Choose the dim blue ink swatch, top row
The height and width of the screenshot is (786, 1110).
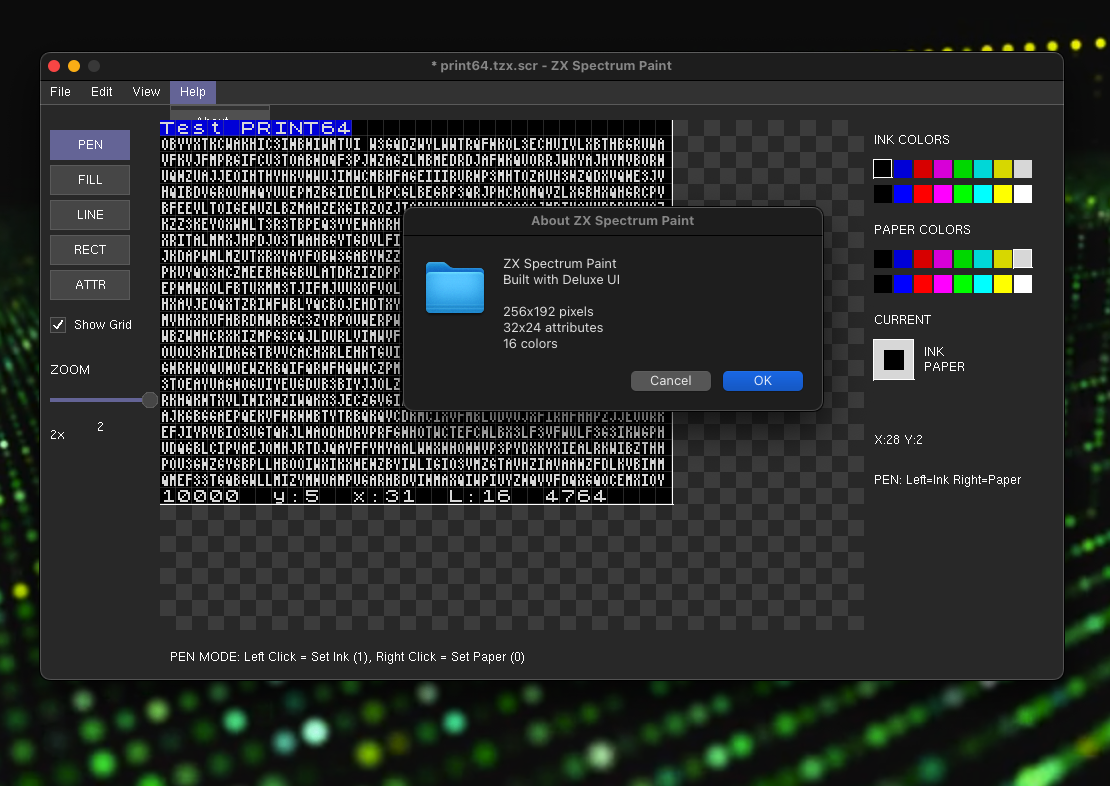pos(903,169)
